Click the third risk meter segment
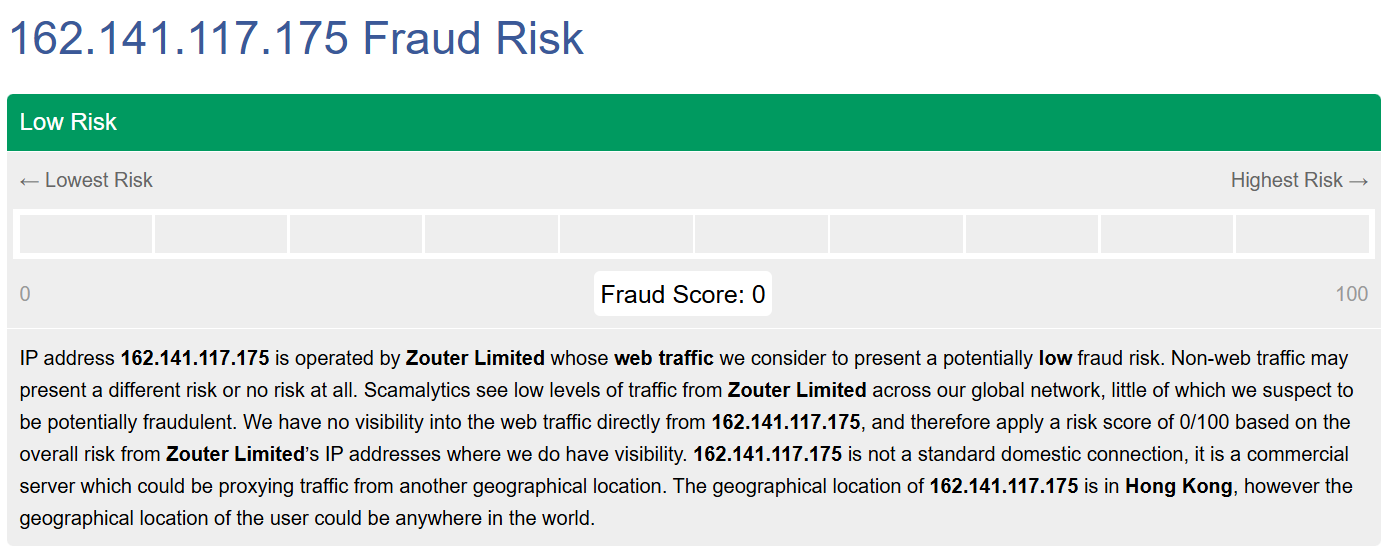This screenshot has height=551, width=1385. tap(356, 234)
